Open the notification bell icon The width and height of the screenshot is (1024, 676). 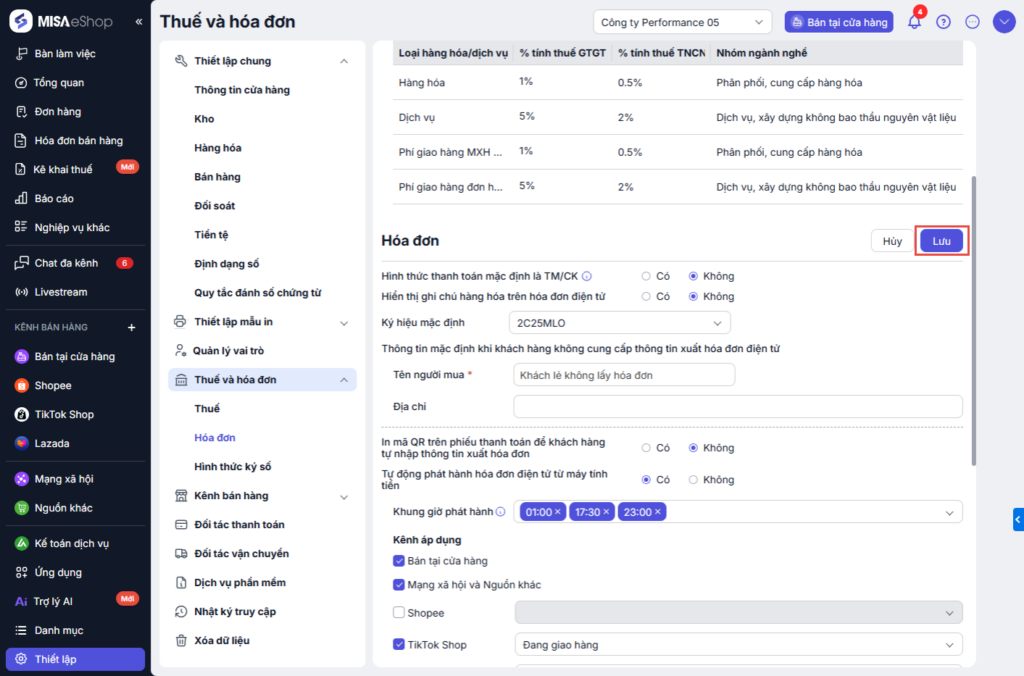coord(914,22)
